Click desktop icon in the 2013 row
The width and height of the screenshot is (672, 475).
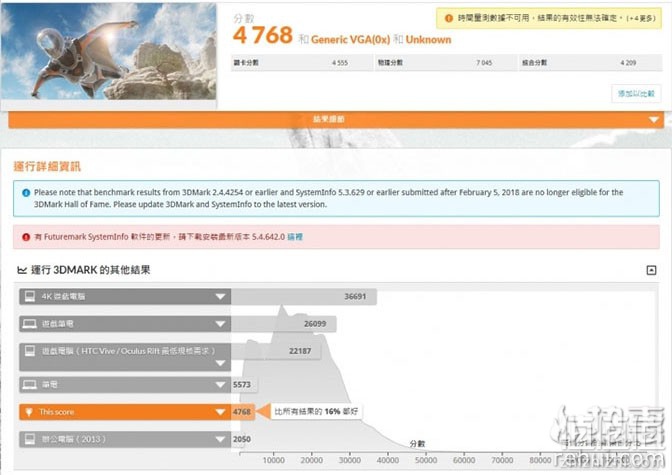point(30,439)
